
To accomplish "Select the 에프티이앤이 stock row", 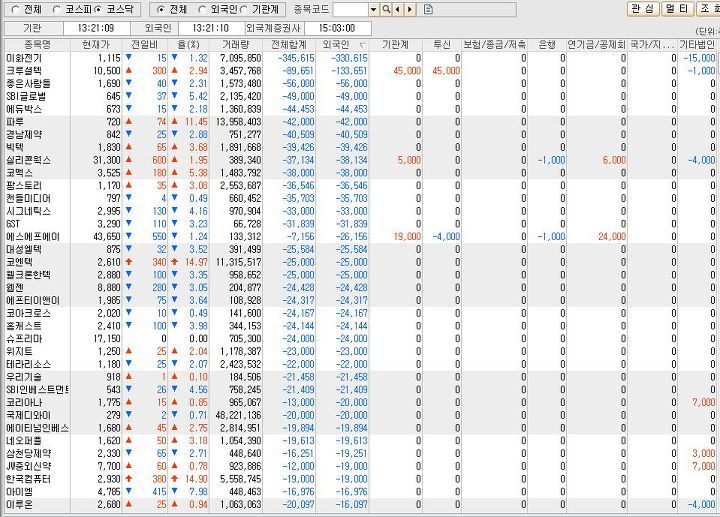I will click(x=360, y=300).
